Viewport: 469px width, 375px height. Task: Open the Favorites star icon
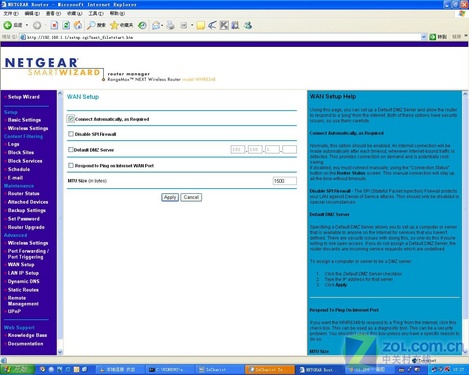click(x=114, y=25)
